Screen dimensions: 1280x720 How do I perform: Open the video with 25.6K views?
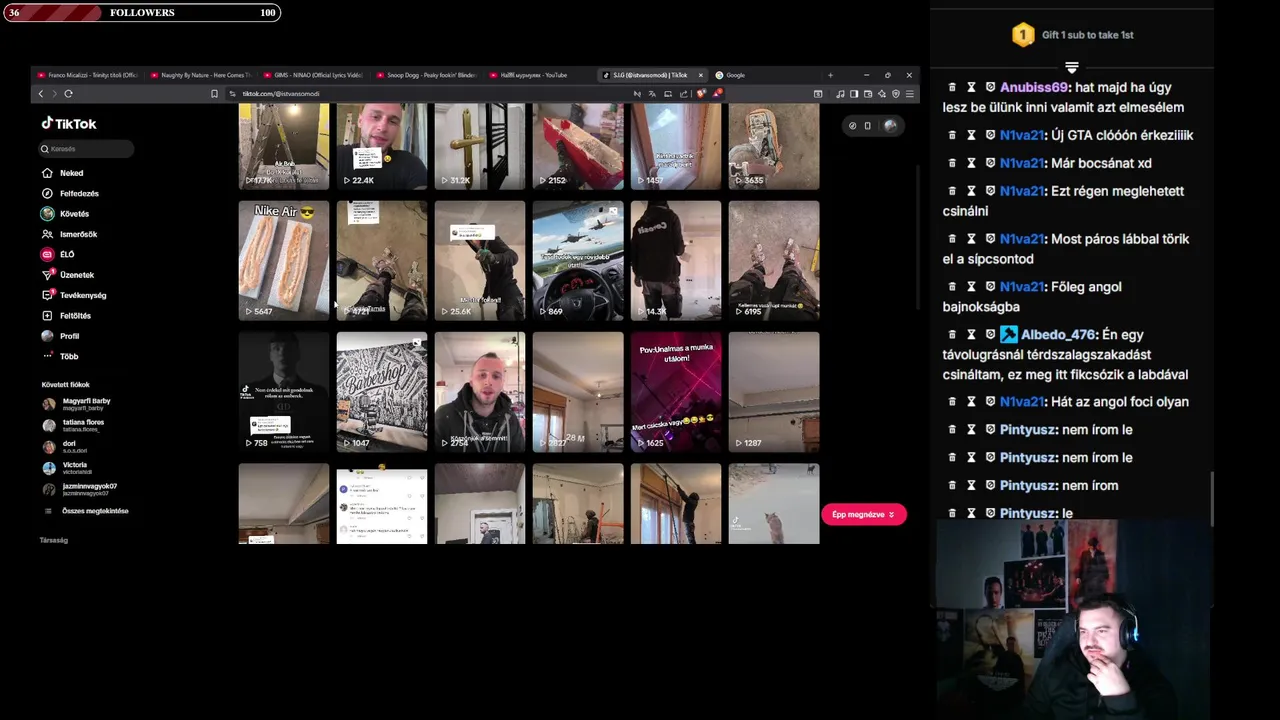(480, 260)
